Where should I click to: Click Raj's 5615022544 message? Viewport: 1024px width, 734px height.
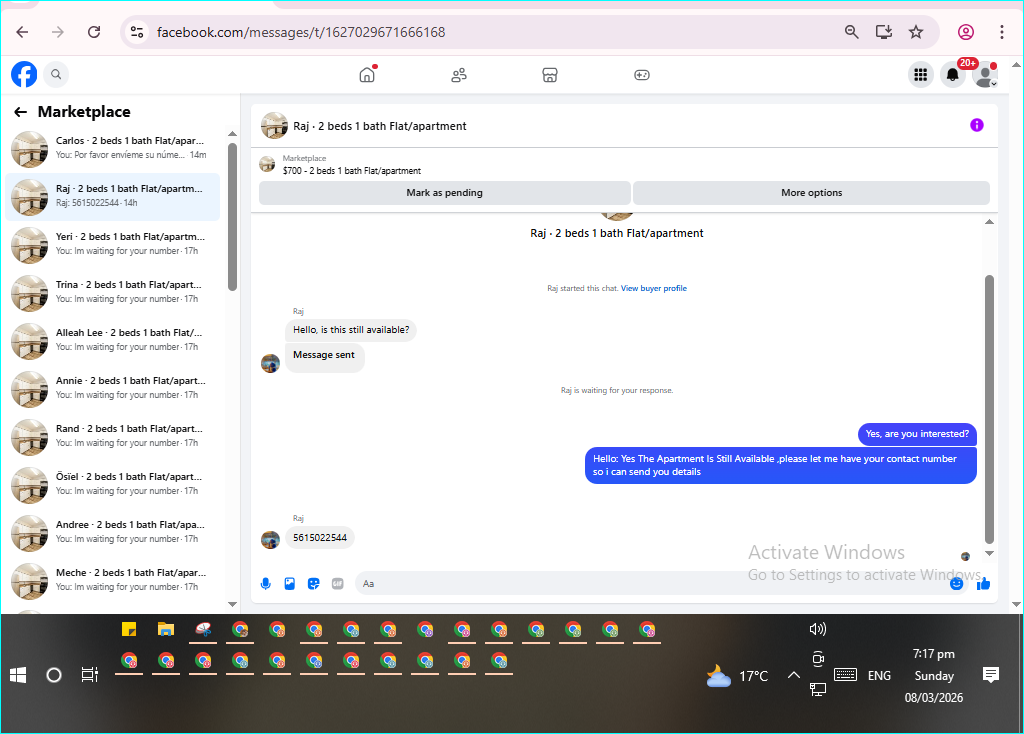coord(320,538)
